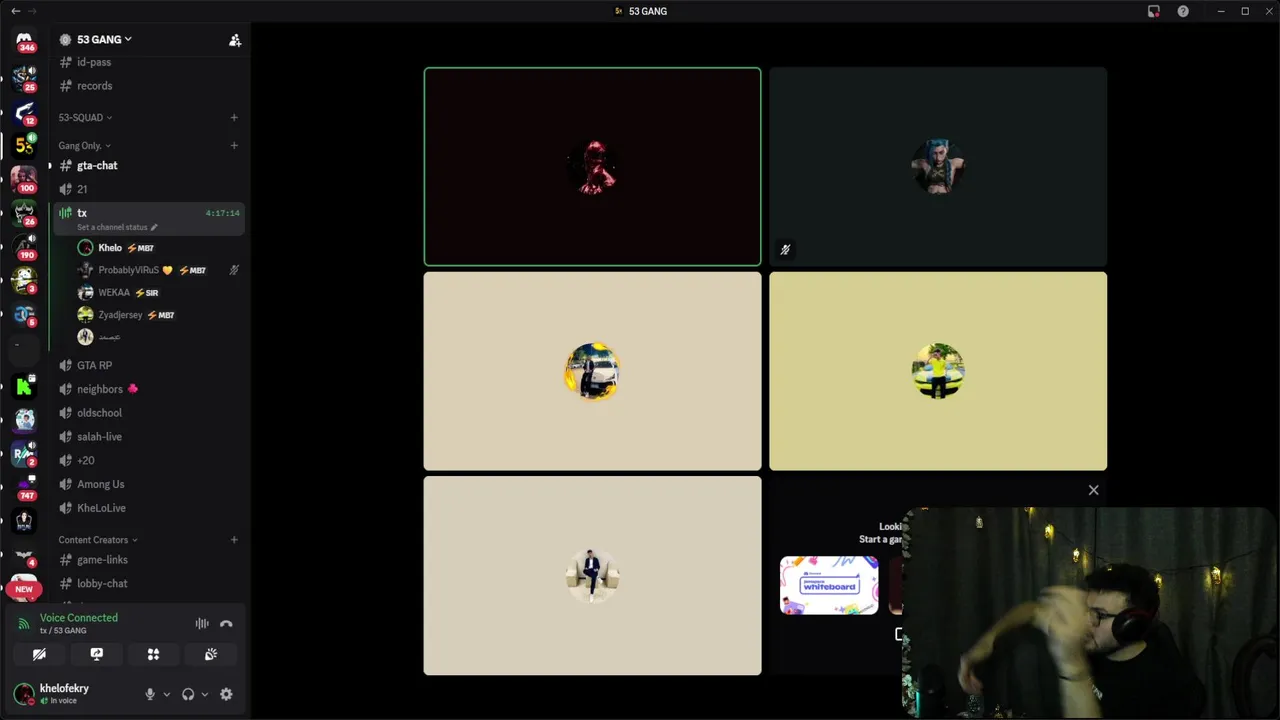
Task: Edit channel status pencil icon
Action: pyautogui.click(x=154, y=227)
